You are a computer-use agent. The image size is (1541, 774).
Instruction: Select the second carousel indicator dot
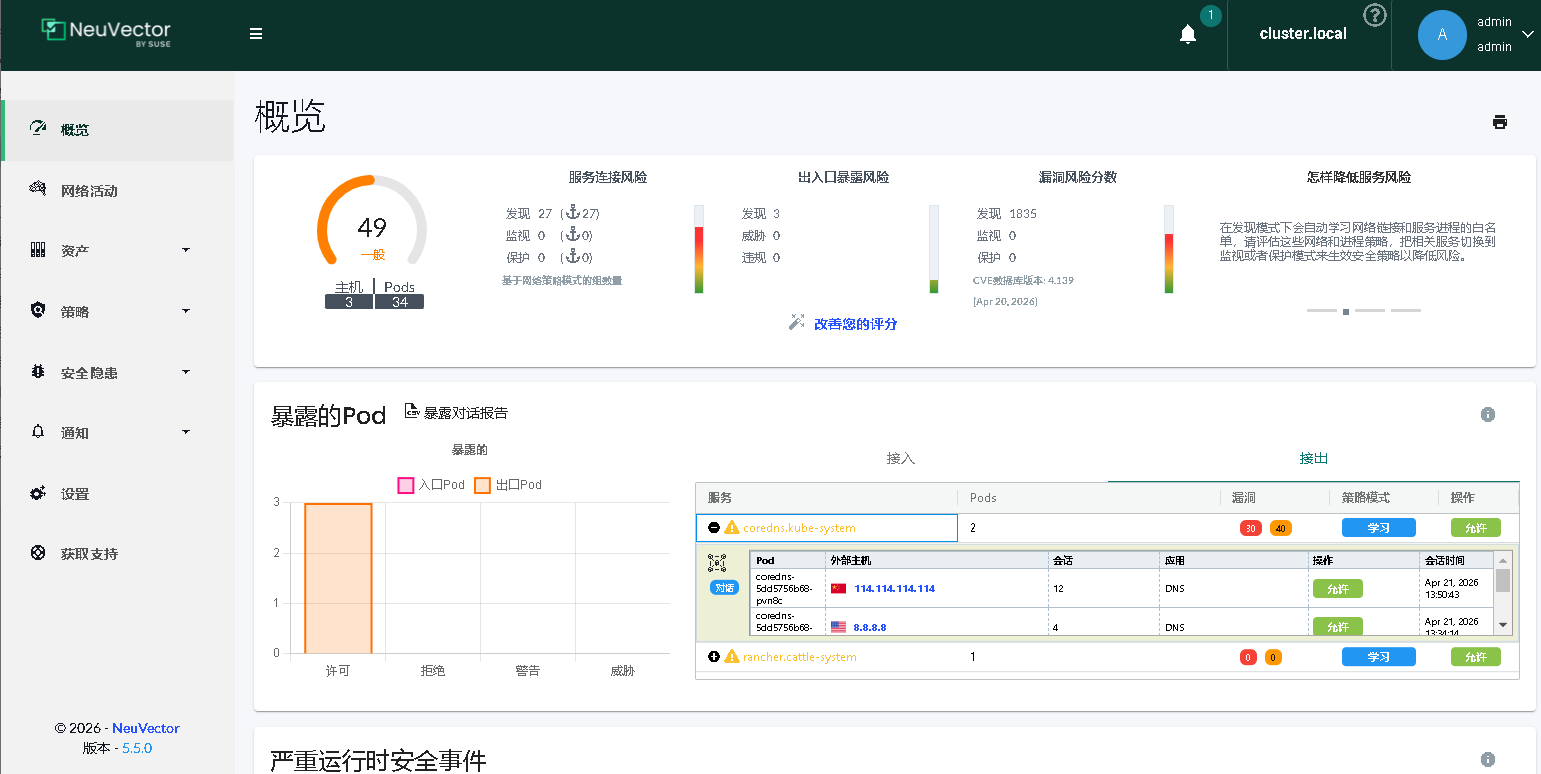[x=1346, y=311]
